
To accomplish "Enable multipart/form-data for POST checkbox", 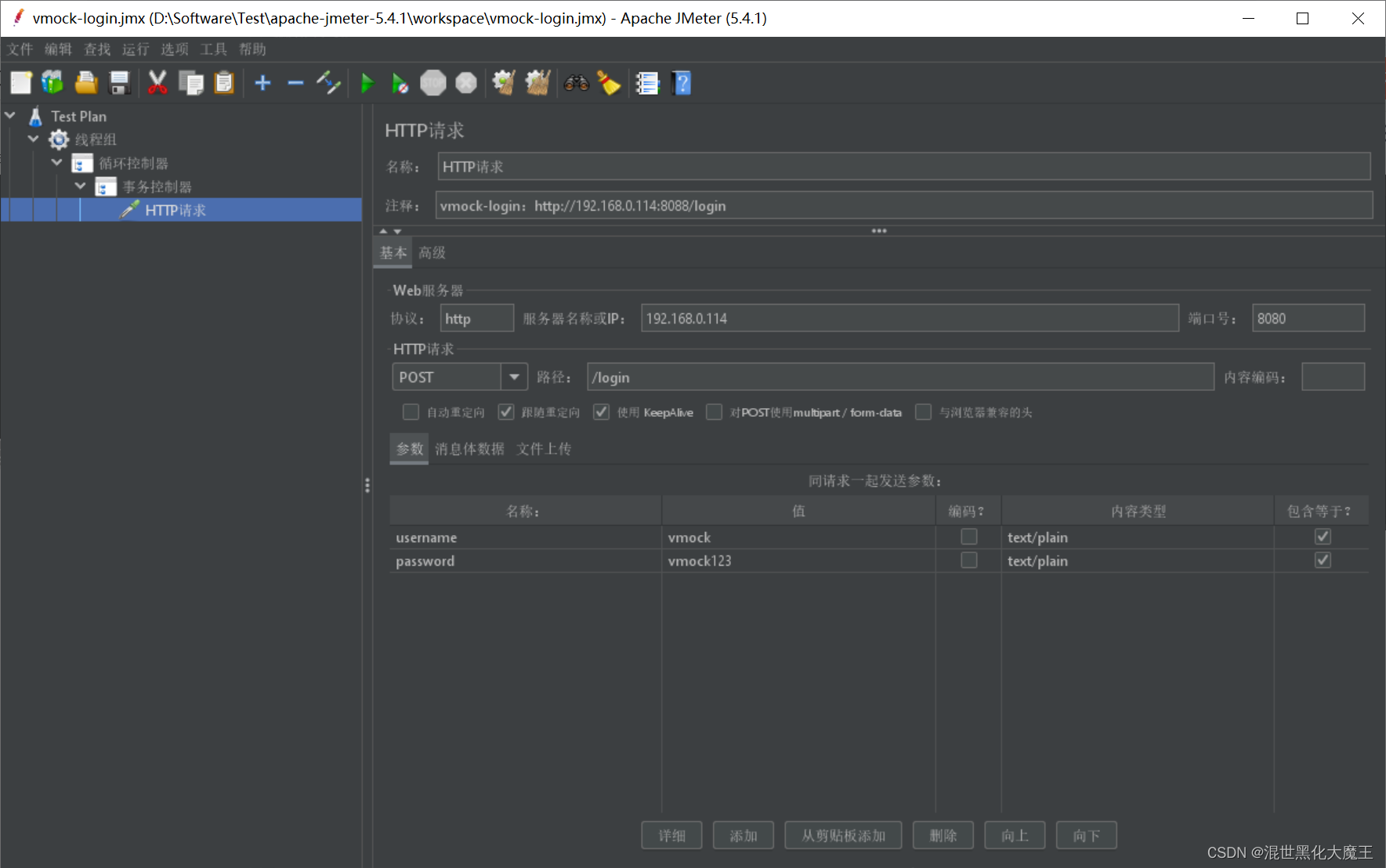I will (x=714, y=412).
